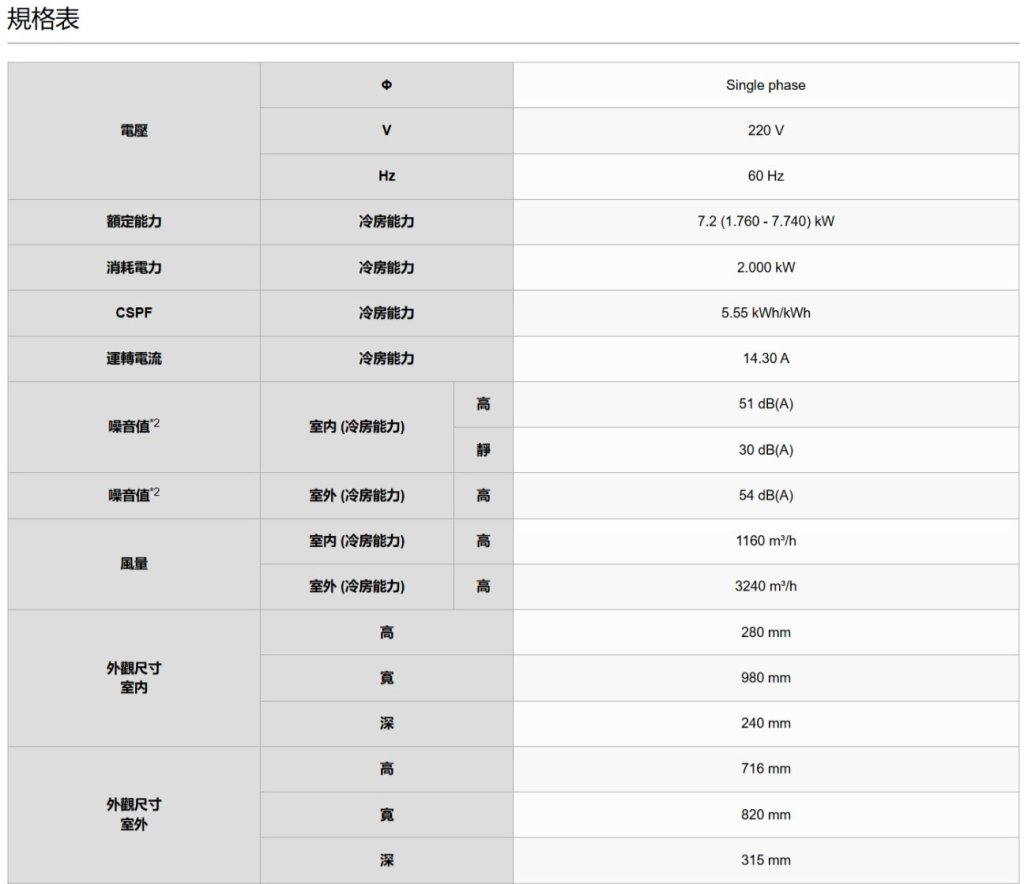1024x884 pixels.
Task: Select the 消耗電力 row label
Action: tap(134, 267)
